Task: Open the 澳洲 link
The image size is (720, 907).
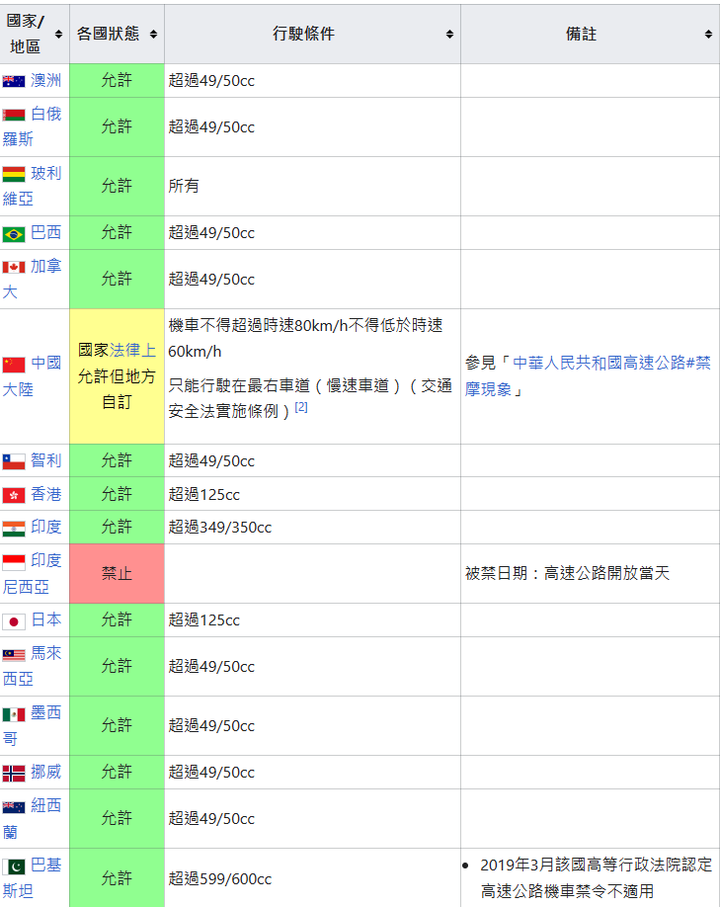Action: click(x=46, y=80)
